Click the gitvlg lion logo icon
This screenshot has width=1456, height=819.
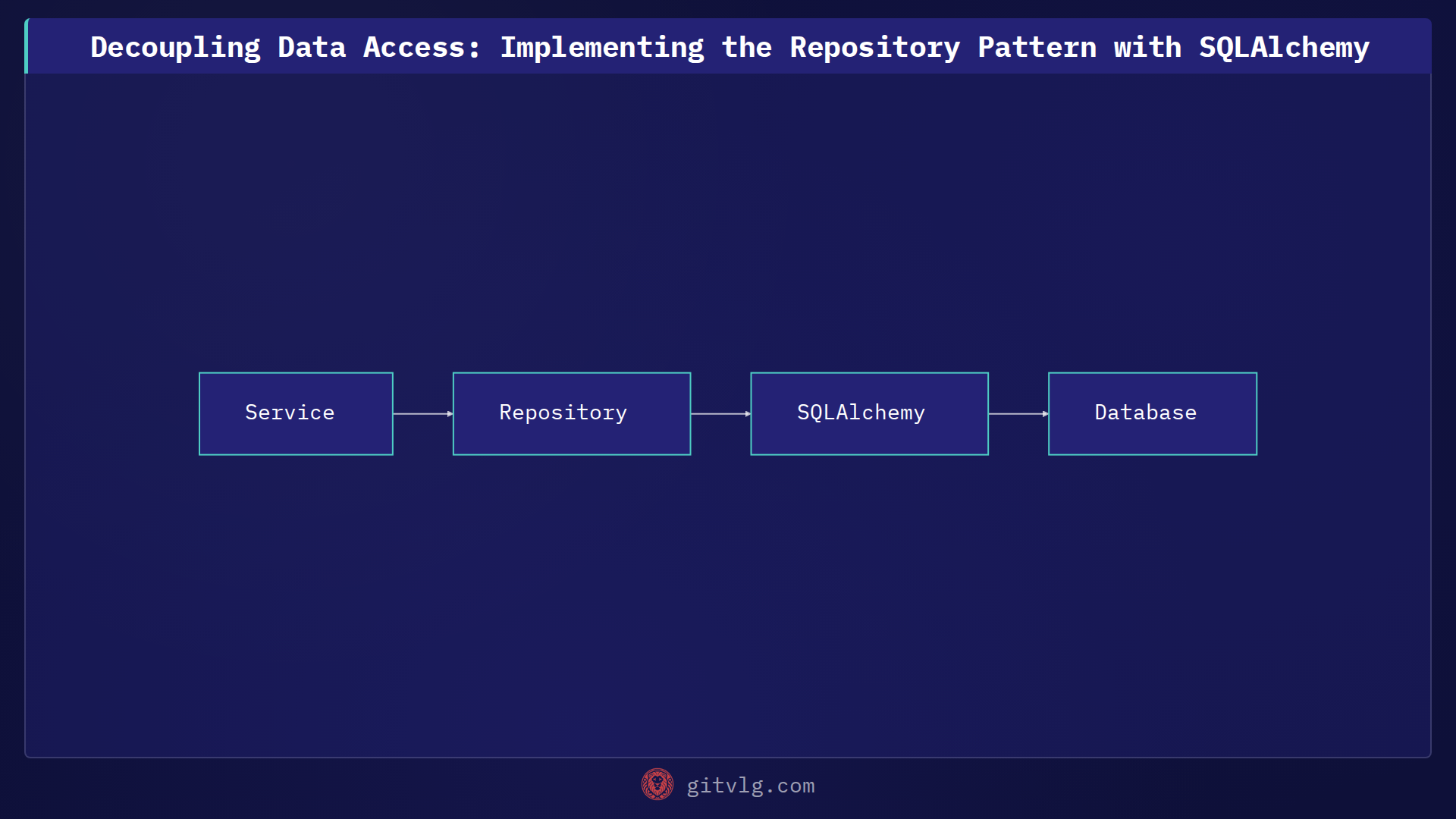(657, 785)
